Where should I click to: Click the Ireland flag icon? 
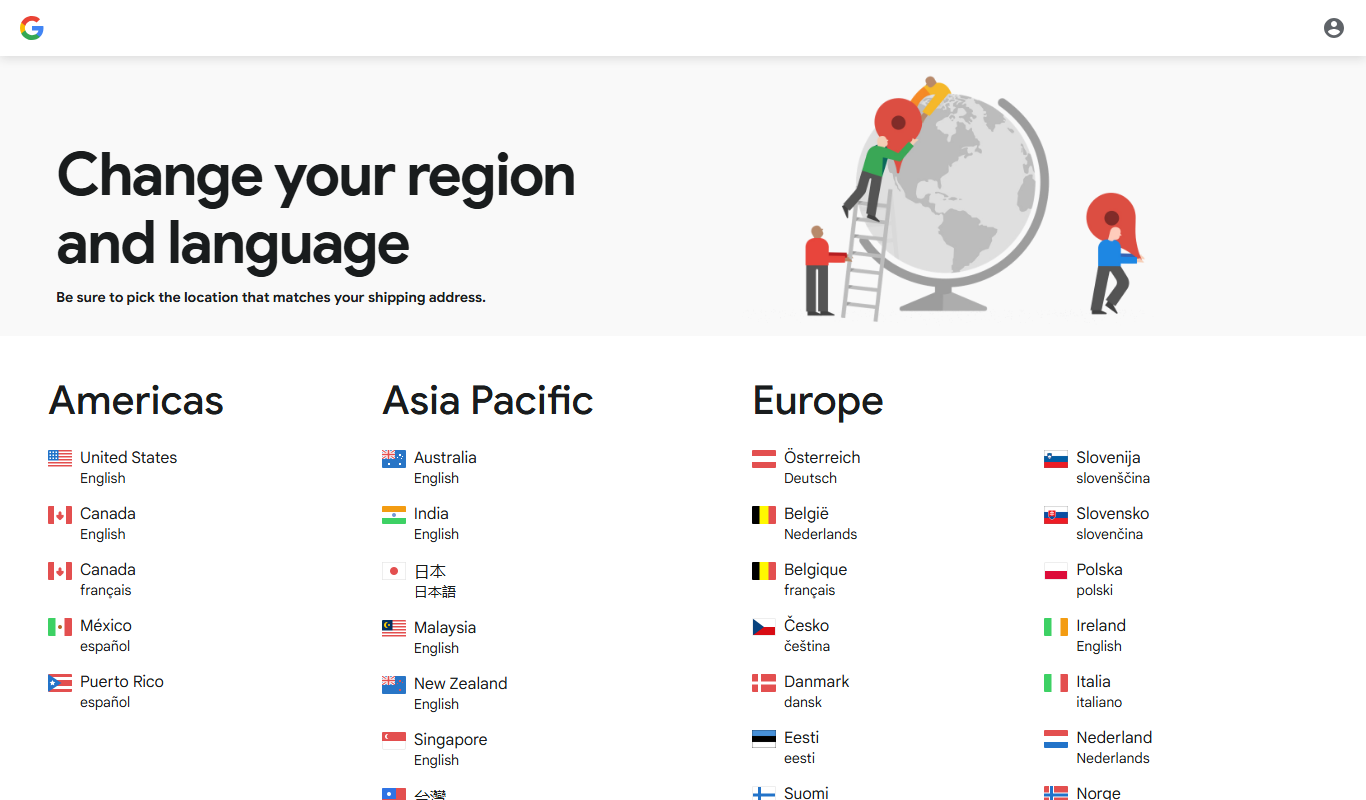pyautogui.click(x=1056, y=626)
